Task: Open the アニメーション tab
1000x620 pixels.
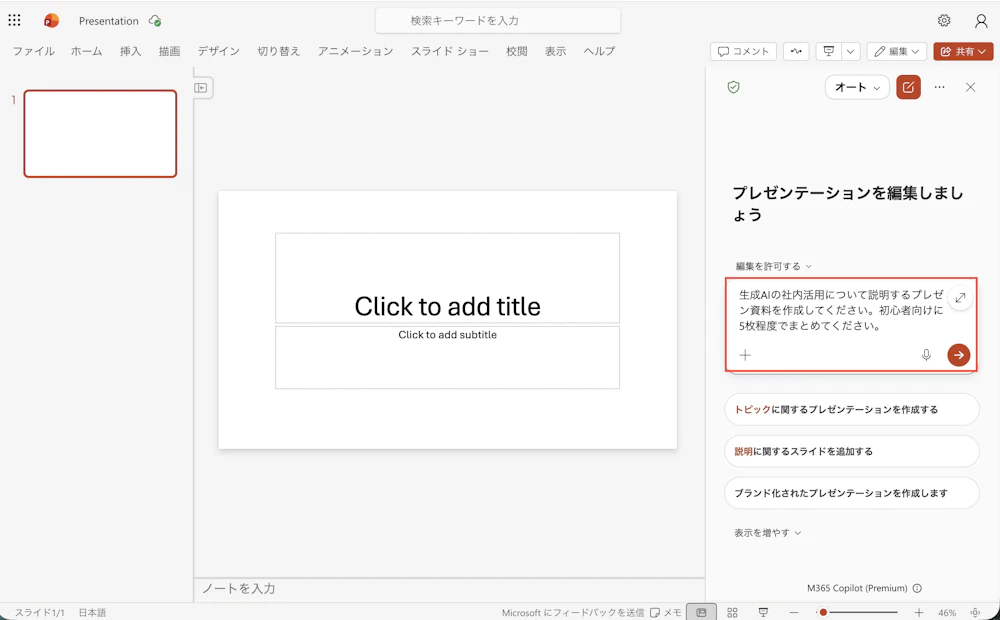Action: point(355,51)
